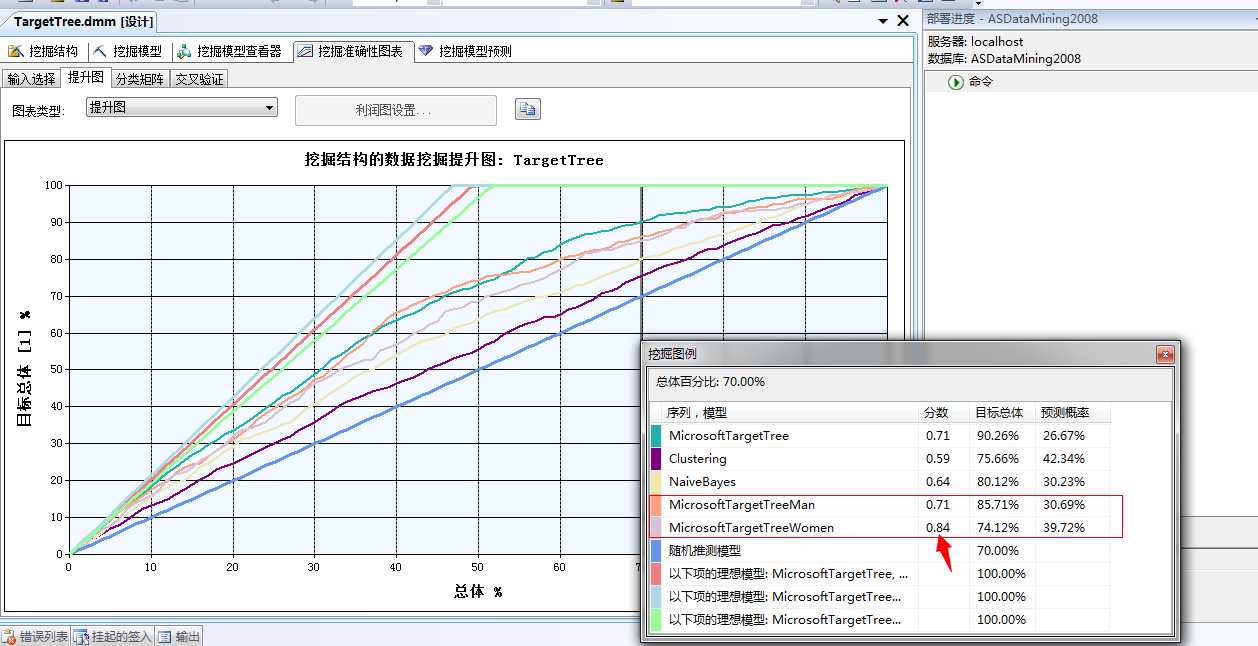Click the 命令 play icon in deployment panel
The height and width of the screenshot is (646, 1258).
click(x=957, y=82)
